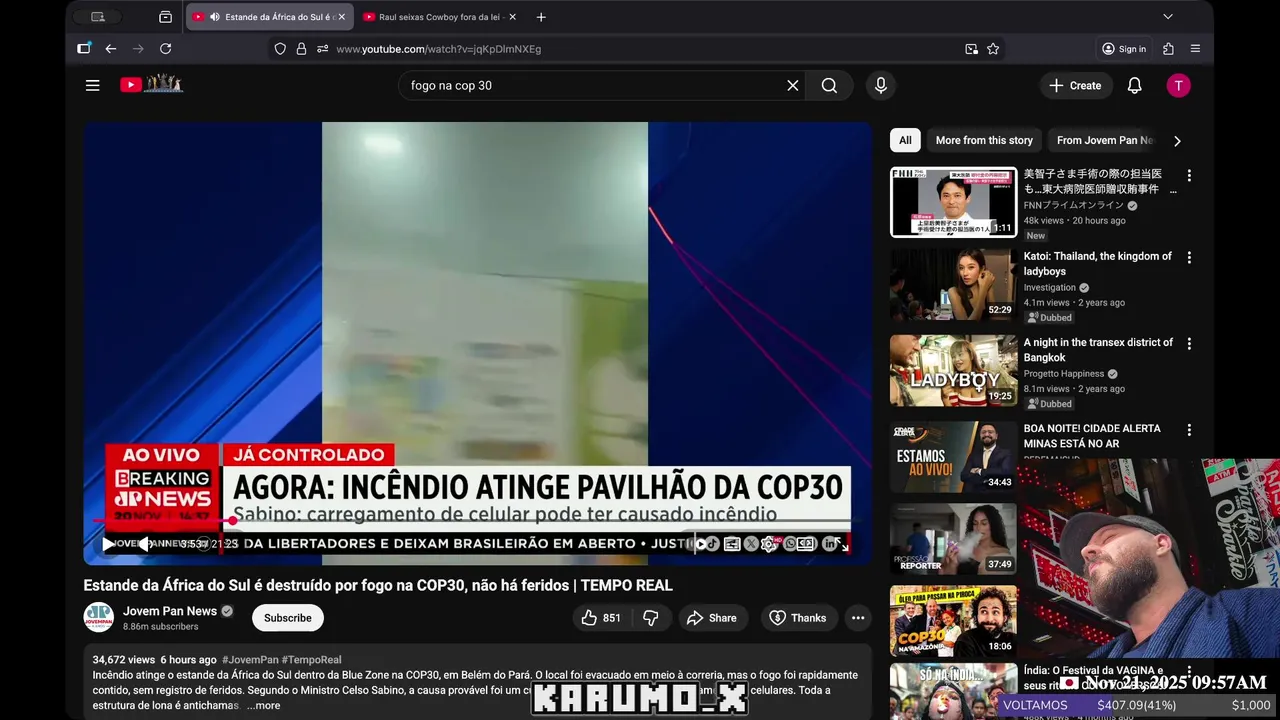Select the "More from this story" chip
Viewport: 1280px width, 720px height.
click(984, 140)
